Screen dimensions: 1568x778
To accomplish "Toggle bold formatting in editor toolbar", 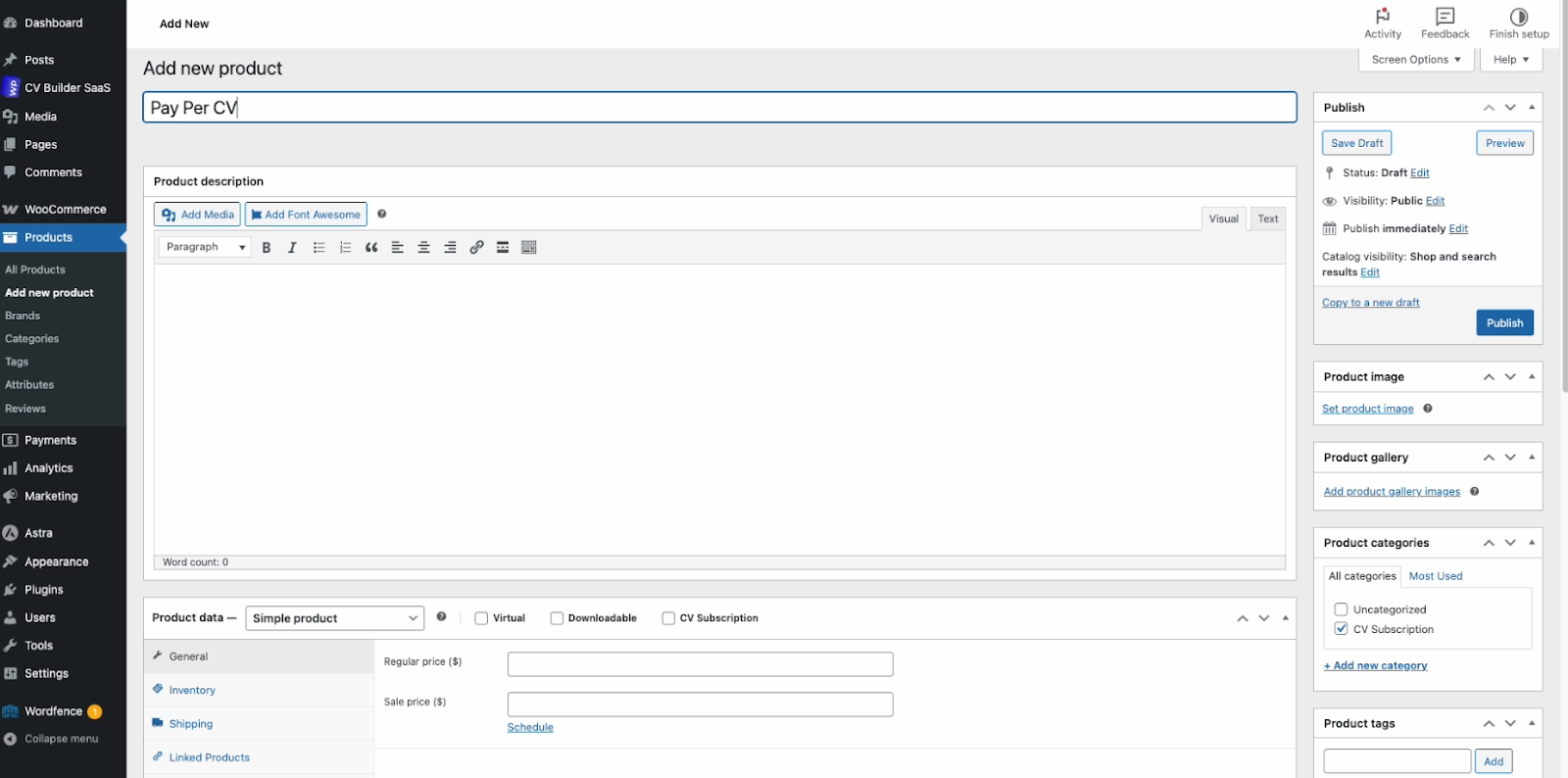I will tap(266, 248).
